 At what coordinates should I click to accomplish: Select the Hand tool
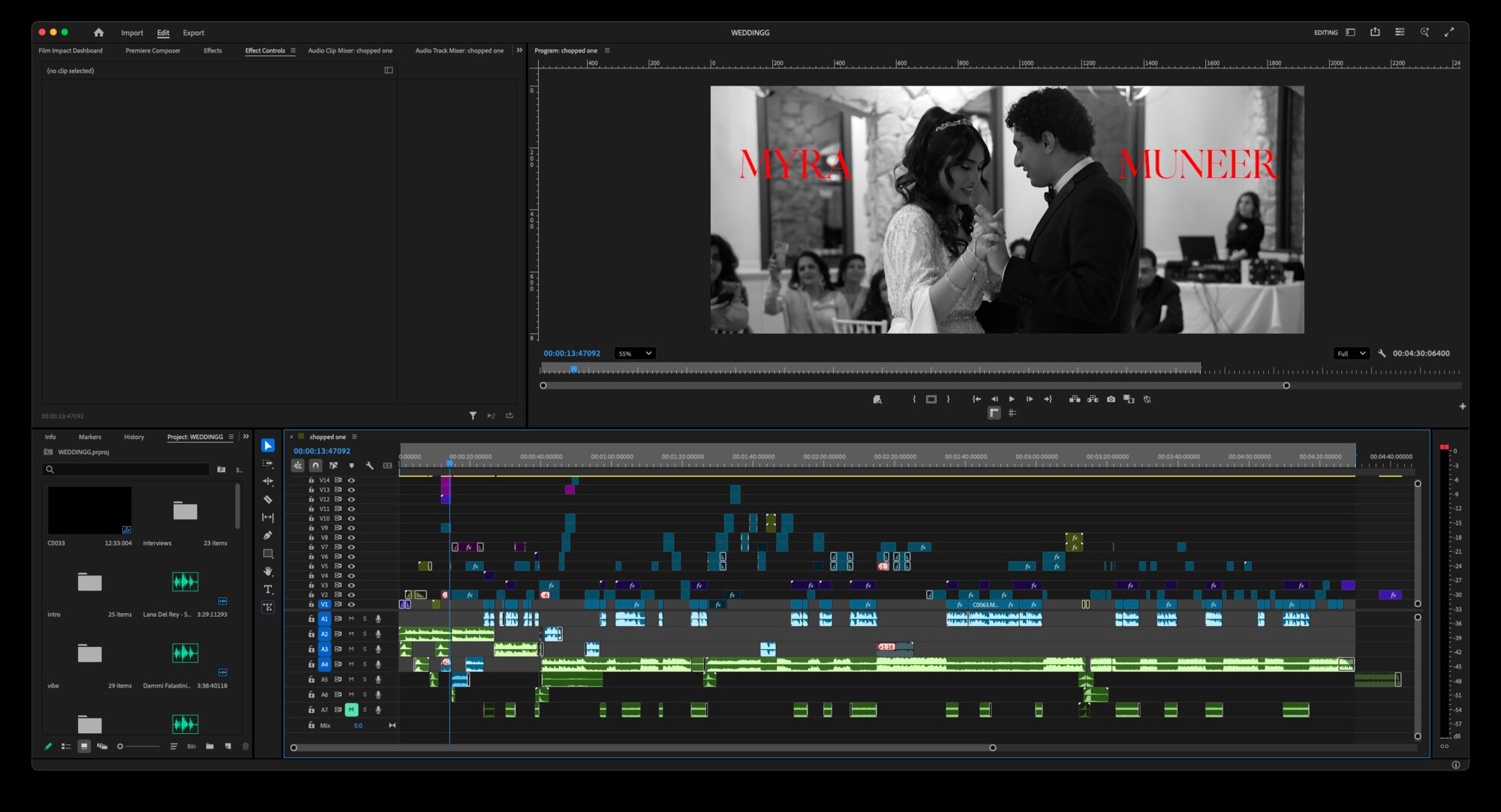(268, 572)
